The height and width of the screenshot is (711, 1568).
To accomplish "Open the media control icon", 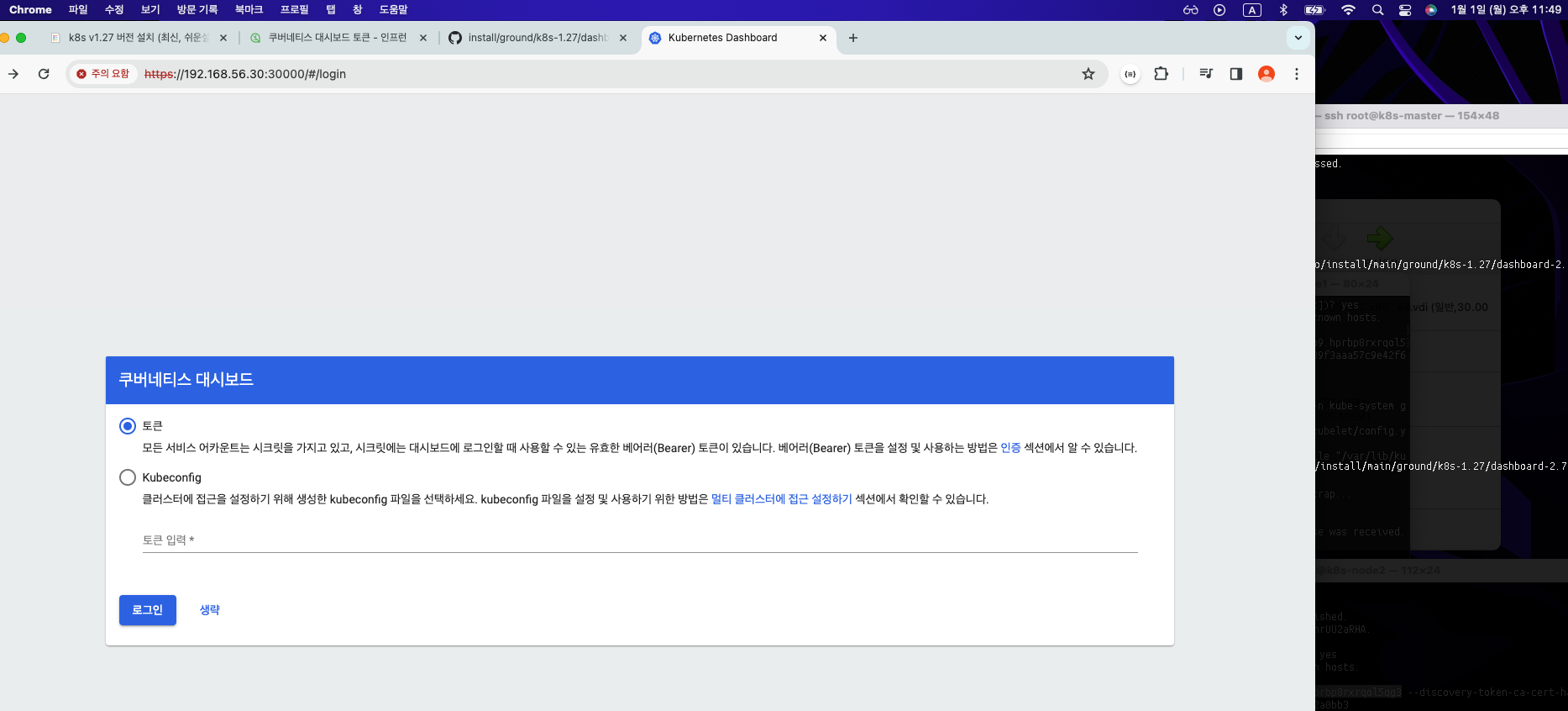I will (1206, 74).
